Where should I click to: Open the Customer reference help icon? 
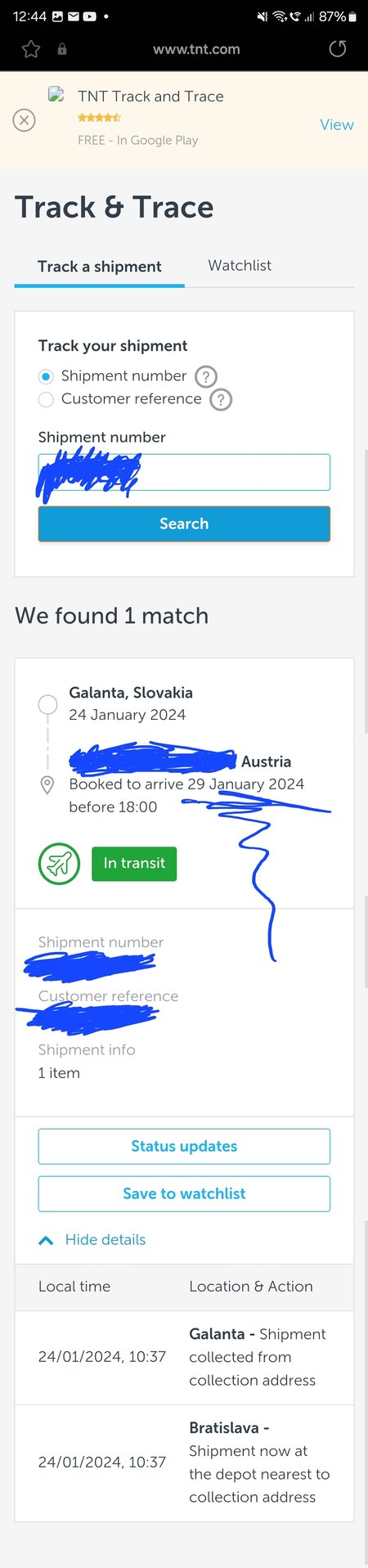(221, 400)
